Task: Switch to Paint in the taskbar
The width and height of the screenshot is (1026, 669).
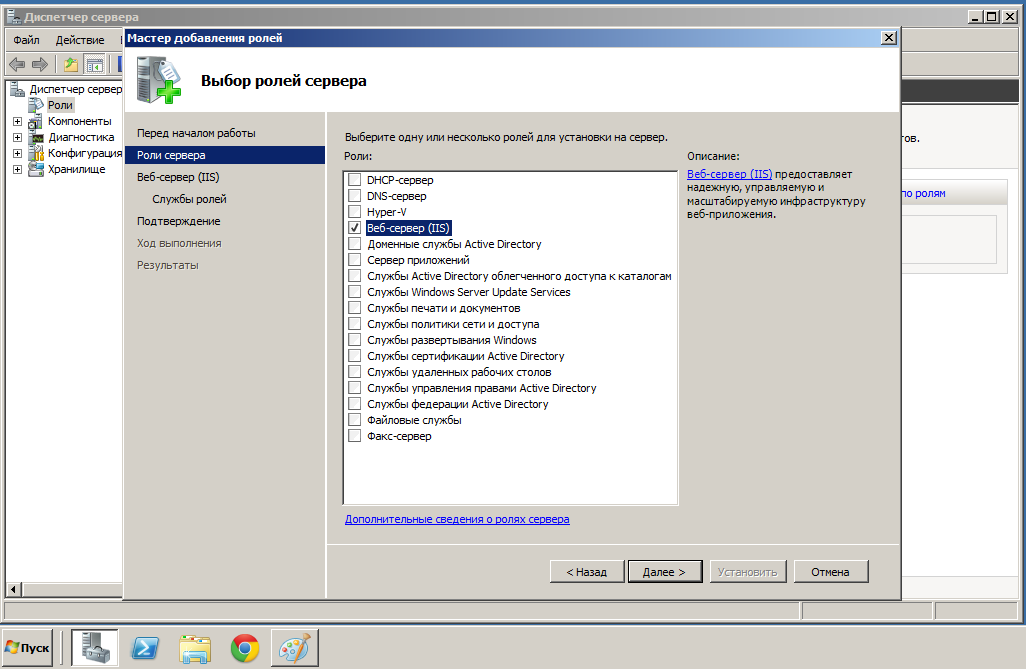Action: (294, 648)
